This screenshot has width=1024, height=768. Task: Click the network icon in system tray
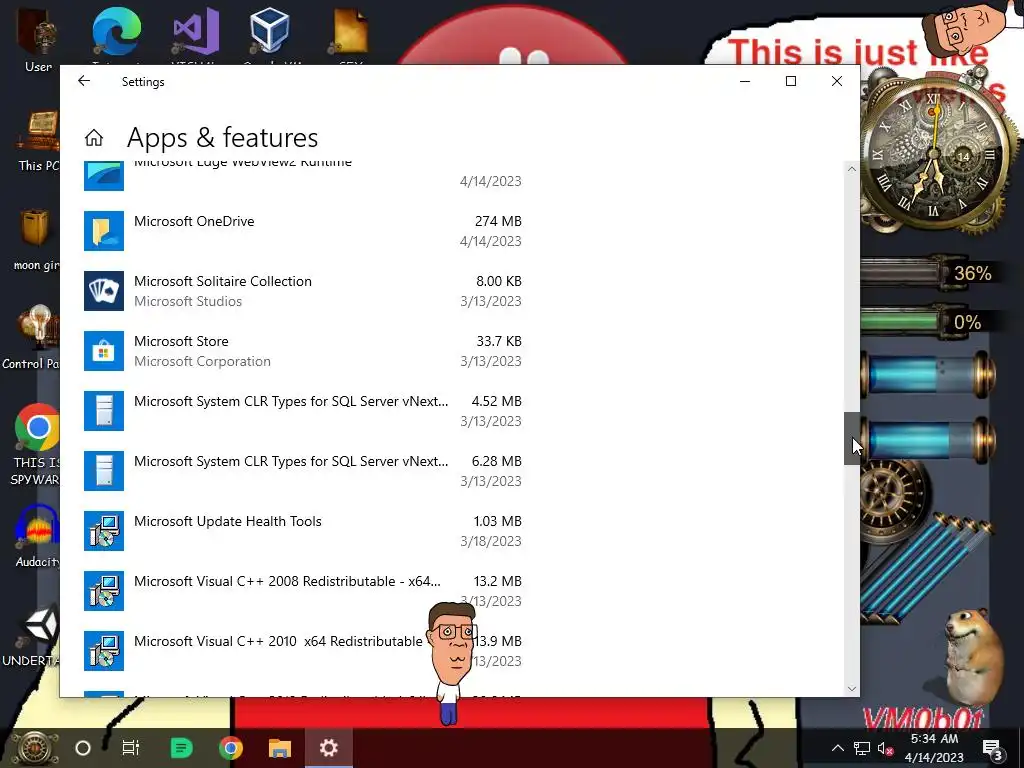[x=861, y=748]
